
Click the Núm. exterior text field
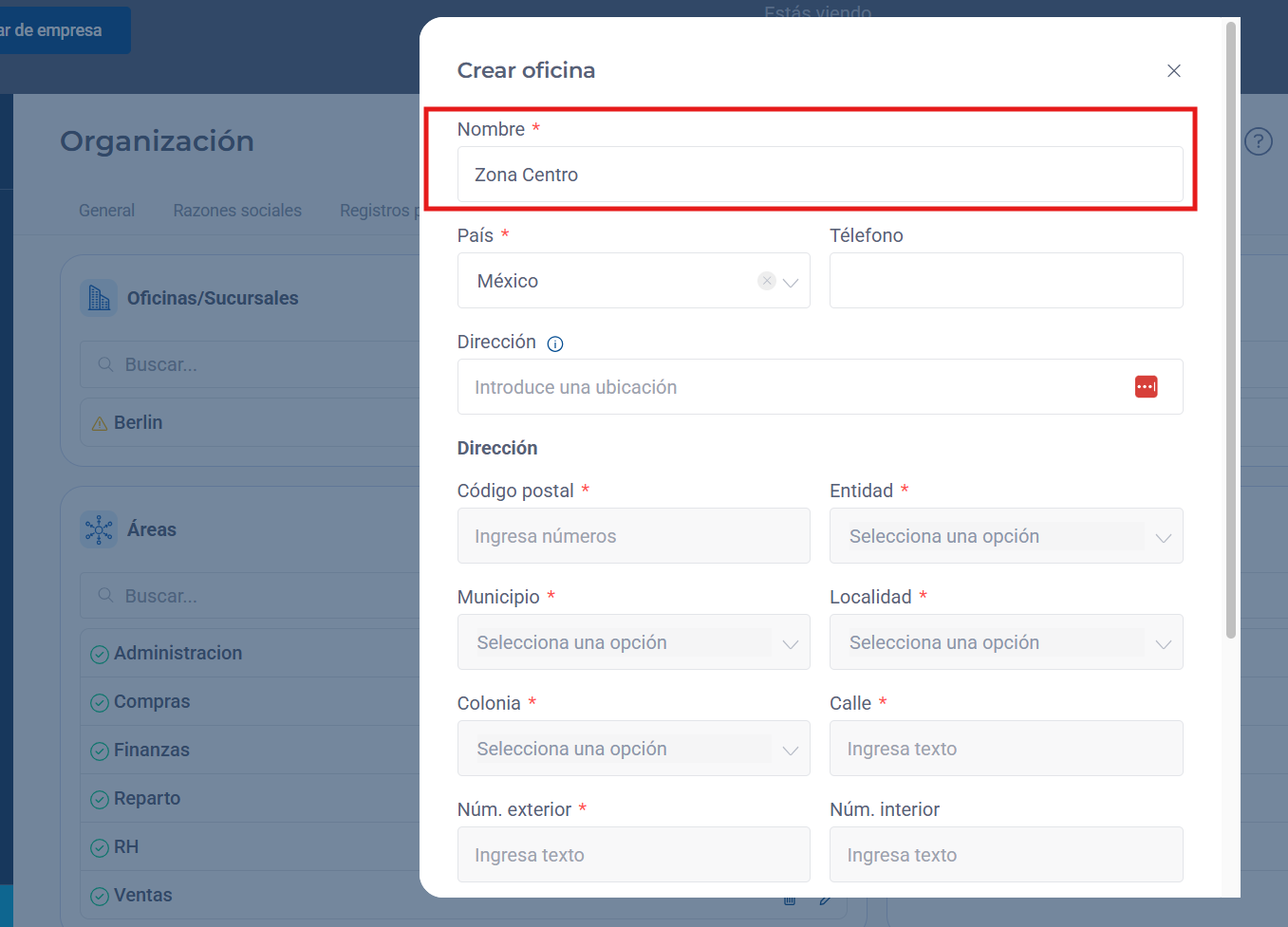[x=634, y=855]
